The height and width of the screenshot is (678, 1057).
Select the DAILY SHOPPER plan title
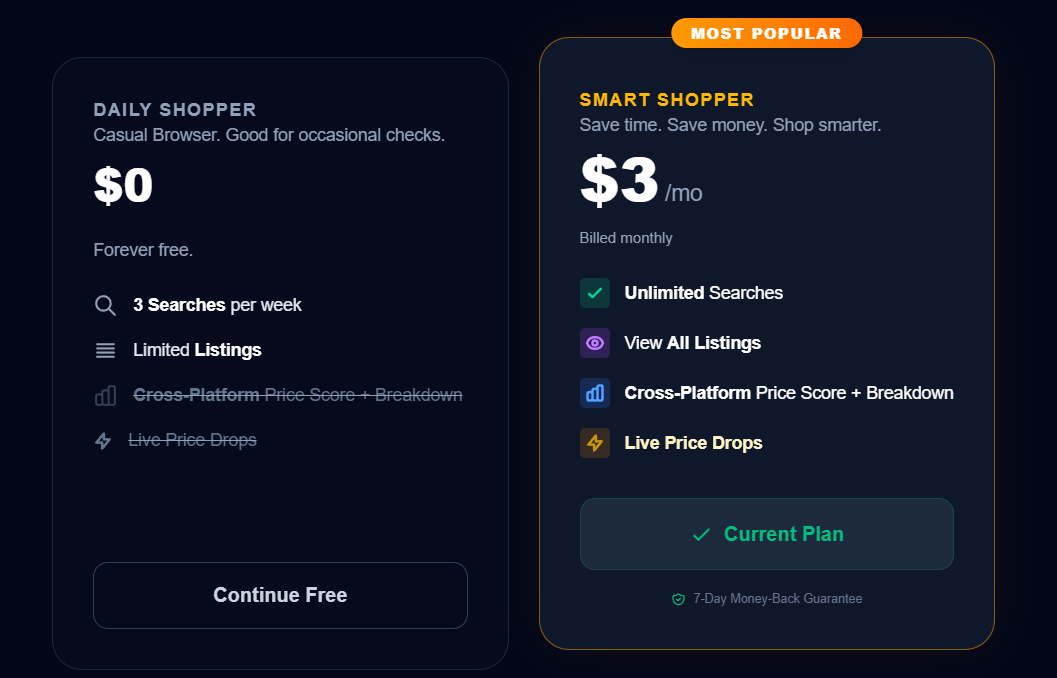175,110
